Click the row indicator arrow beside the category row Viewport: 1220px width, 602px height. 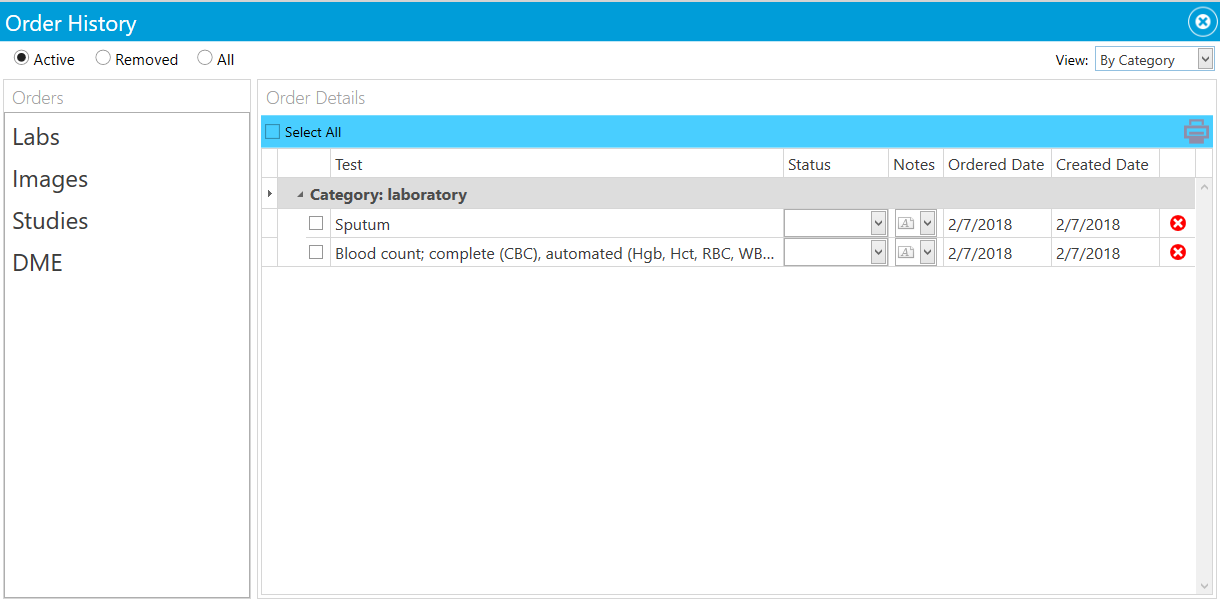pyautogui.click(x=269, y=194)
